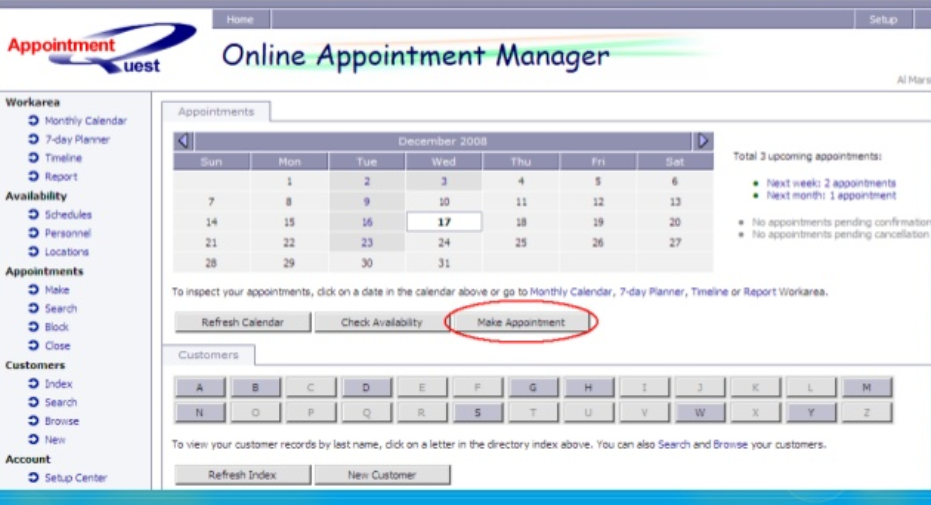
Task: Click the arrow icon beside Setup Center
Action: click(33, 478)
